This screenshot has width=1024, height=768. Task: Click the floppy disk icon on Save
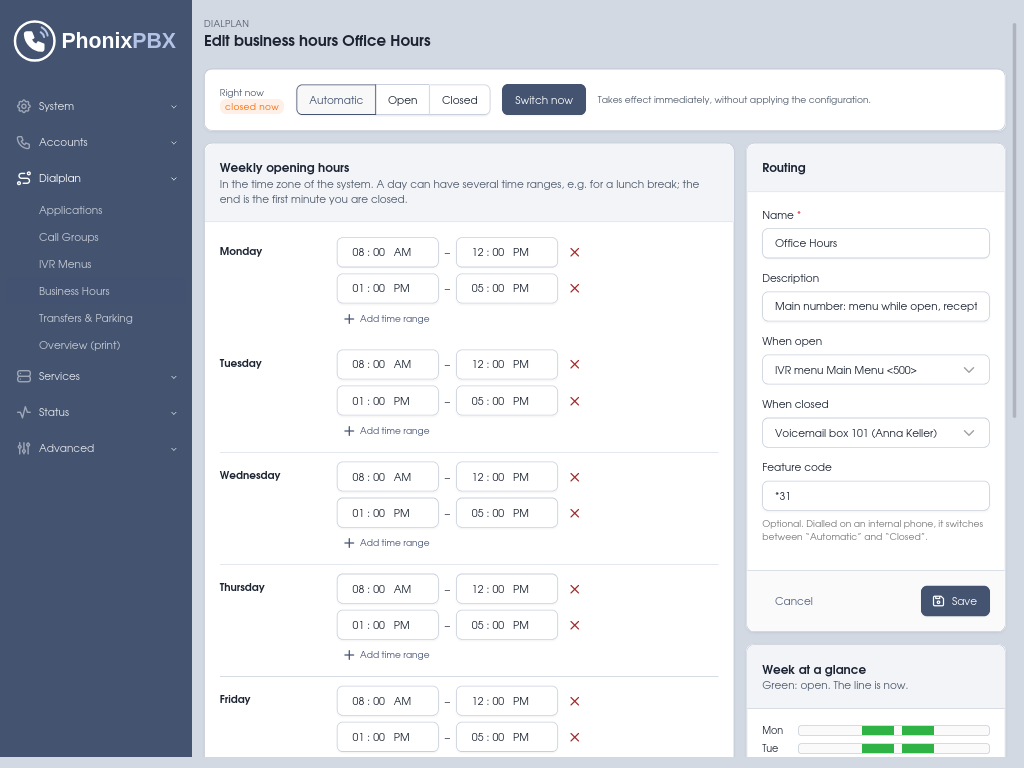coord(938,601)
